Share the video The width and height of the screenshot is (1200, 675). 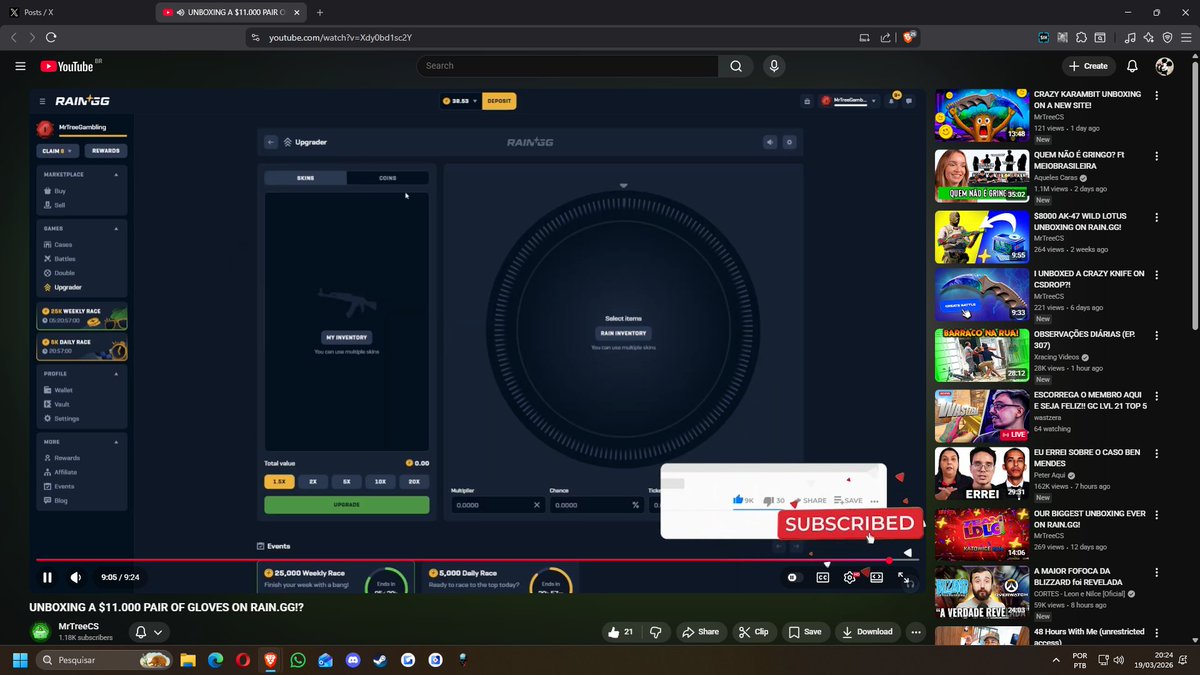[700, 632]
